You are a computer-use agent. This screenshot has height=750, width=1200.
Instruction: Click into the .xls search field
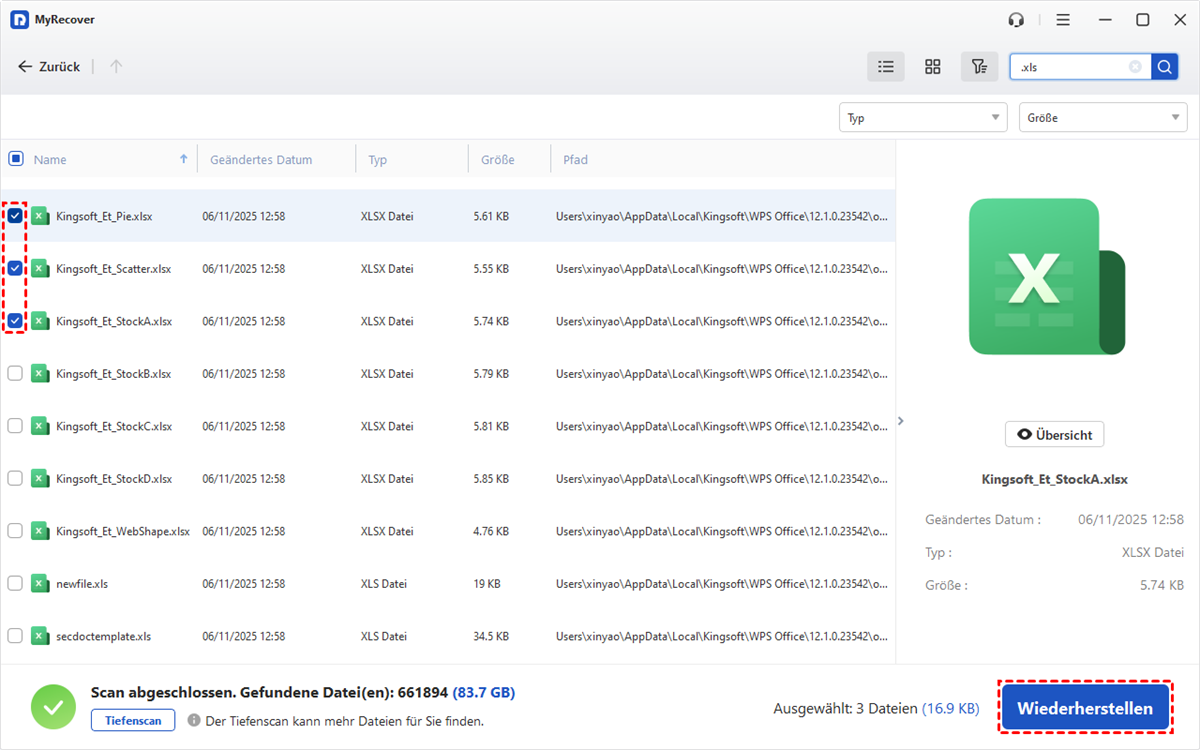(x=1070, y=67)
